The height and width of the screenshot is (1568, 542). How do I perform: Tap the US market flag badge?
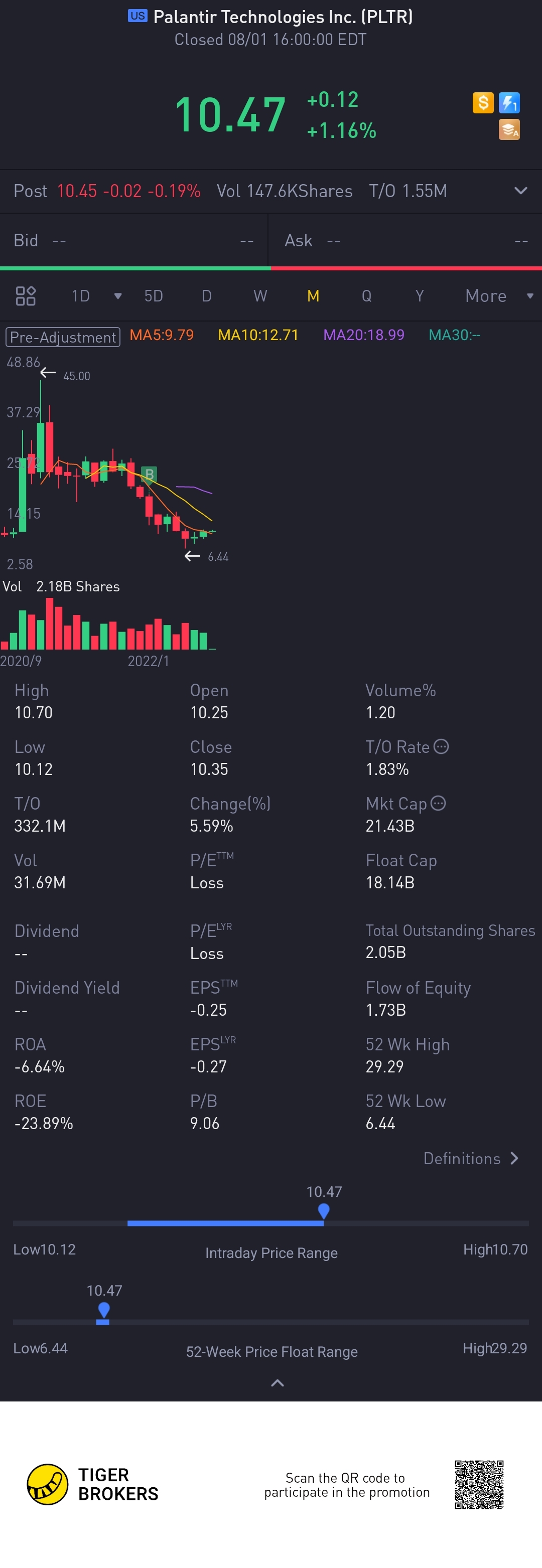coord(138,16)
